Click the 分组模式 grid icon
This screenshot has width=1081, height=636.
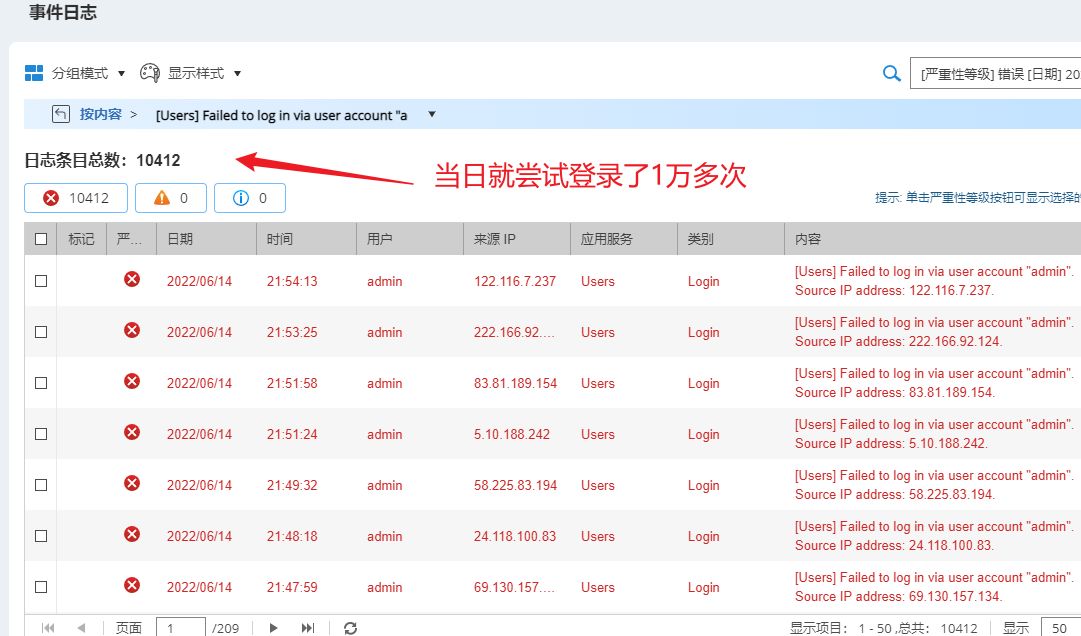[x=34, y=73]
